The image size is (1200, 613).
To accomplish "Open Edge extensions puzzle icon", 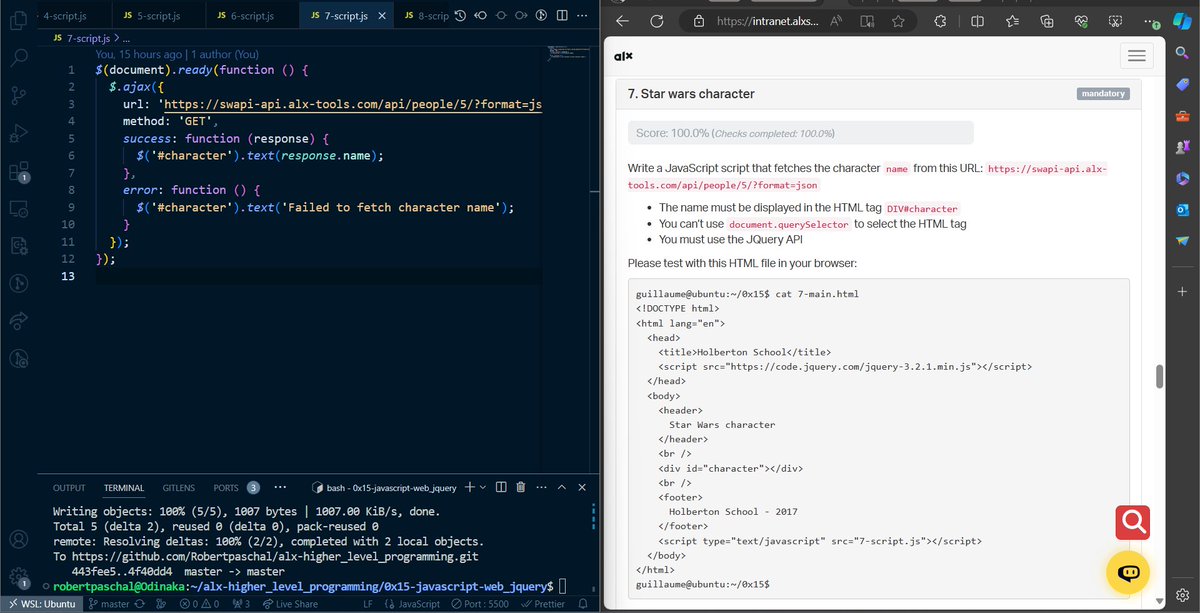I will click(x=940, y=21).
